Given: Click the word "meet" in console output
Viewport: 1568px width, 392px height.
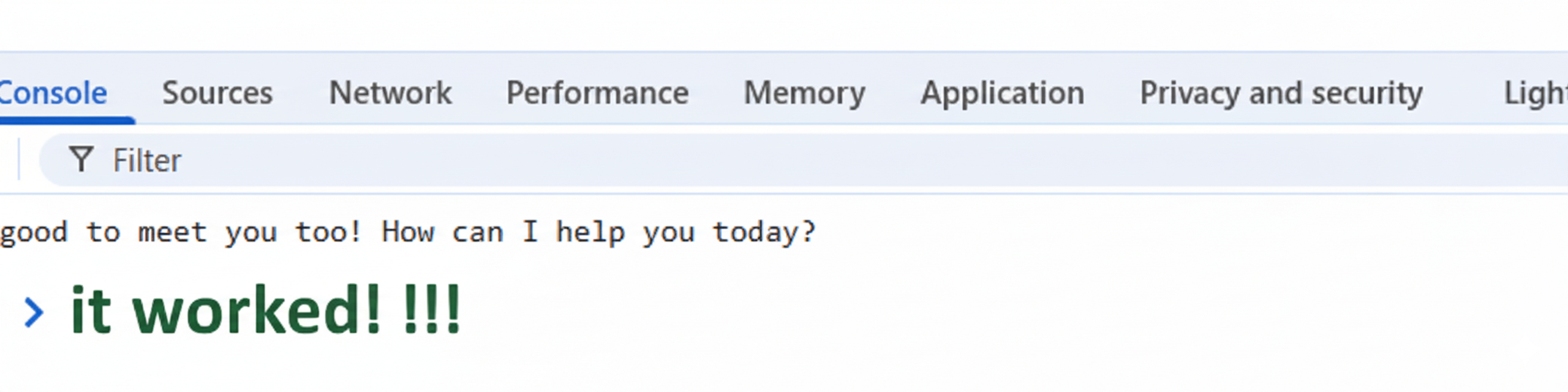Looking at the screenshot, I should 173,233.
